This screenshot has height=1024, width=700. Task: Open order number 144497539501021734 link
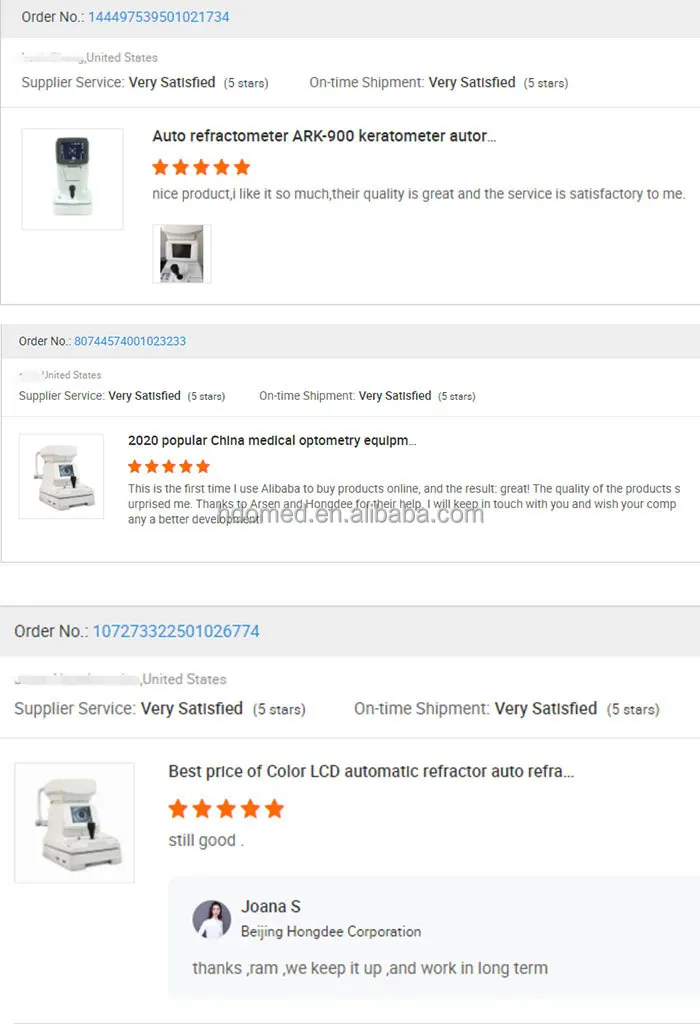click(159, 17)
